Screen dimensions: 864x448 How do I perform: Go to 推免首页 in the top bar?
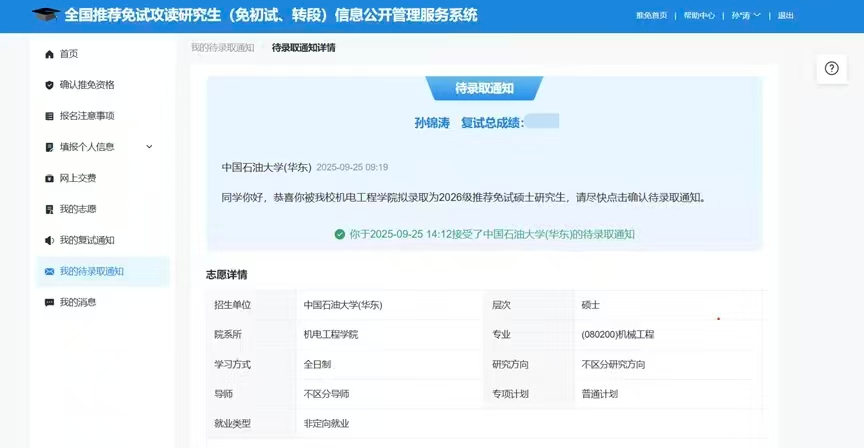pos(651,15)
